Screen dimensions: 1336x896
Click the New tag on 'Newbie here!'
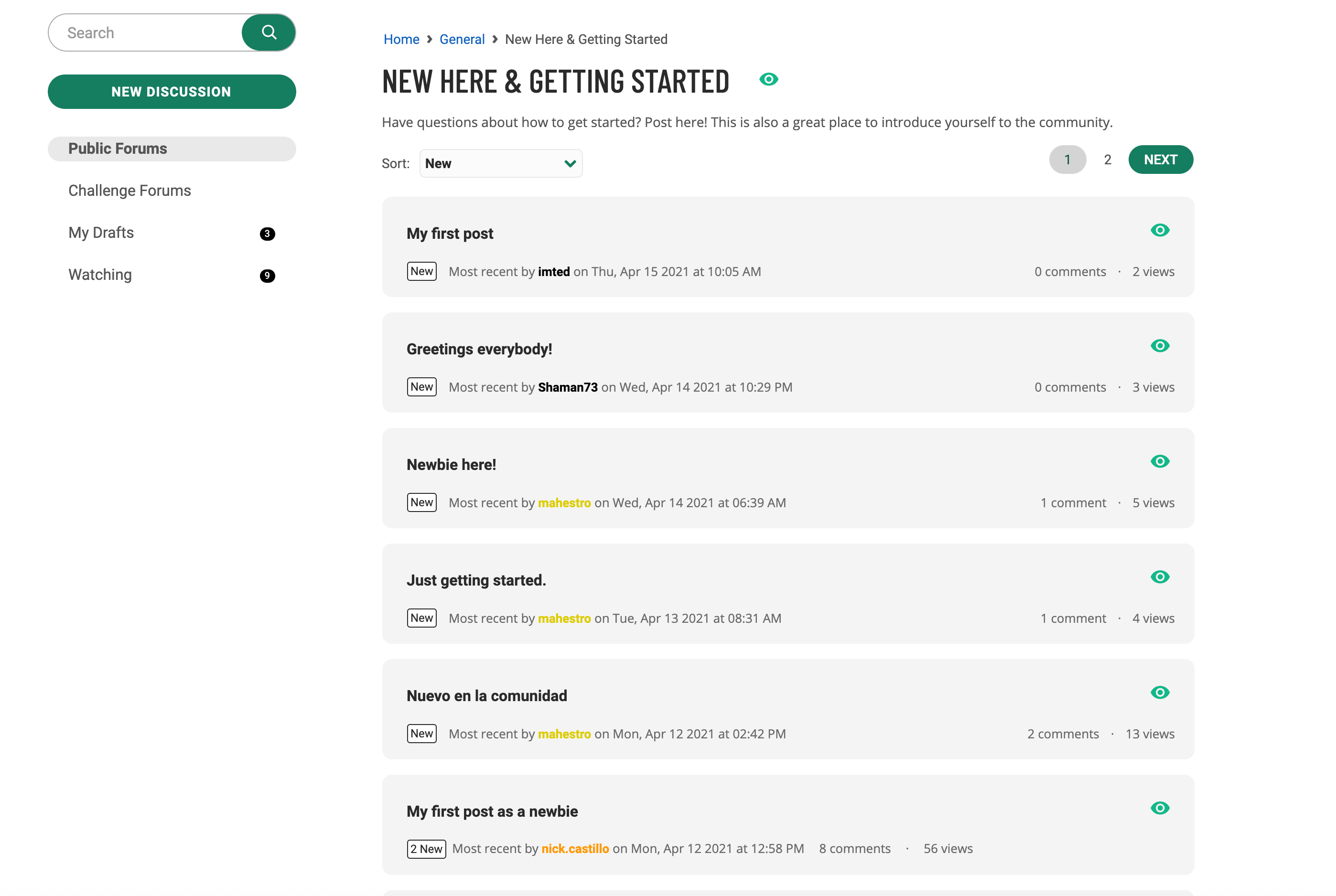click(x=422, y=502)
